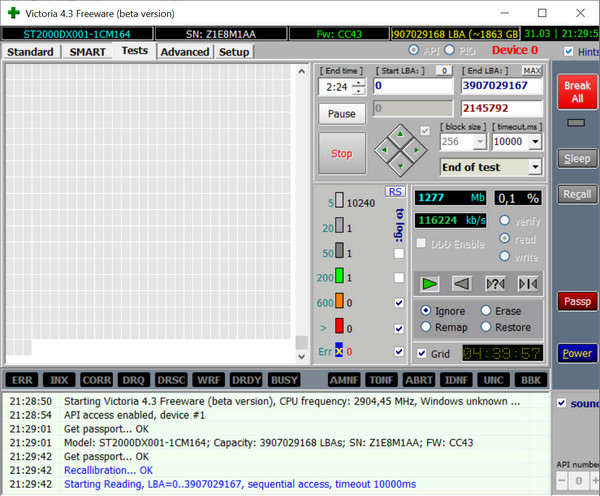Viewport: 600px width, 496px height.
Task: Click the Start LBA input field
Action: 413,86
